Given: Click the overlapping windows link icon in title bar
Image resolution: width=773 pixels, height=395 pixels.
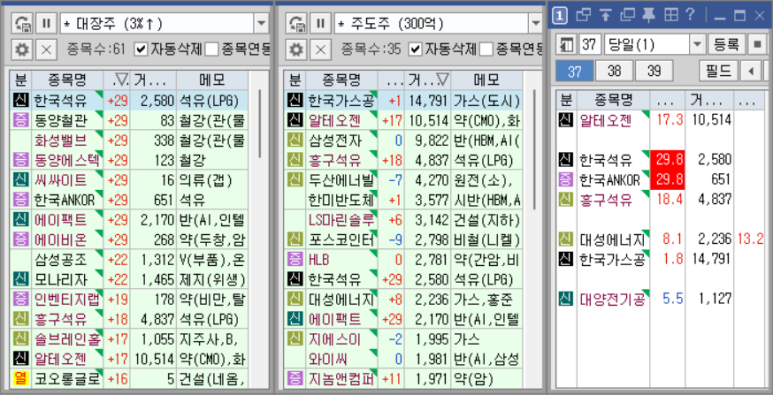Looking at the screenshot, I should click(x=583, y=15).
